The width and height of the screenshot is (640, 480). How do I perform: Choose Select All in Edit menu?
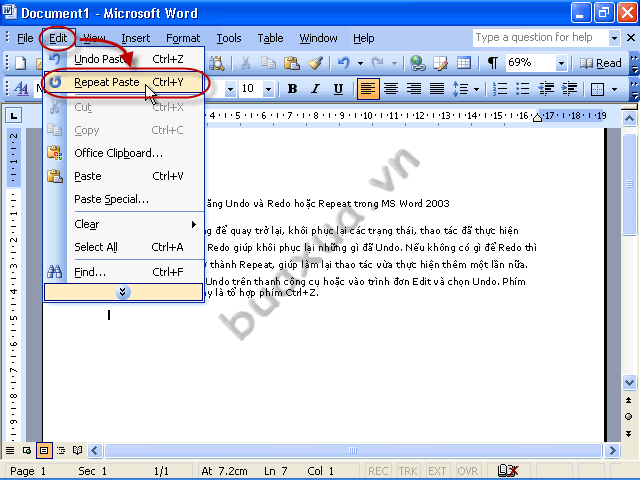coord(123,247)
